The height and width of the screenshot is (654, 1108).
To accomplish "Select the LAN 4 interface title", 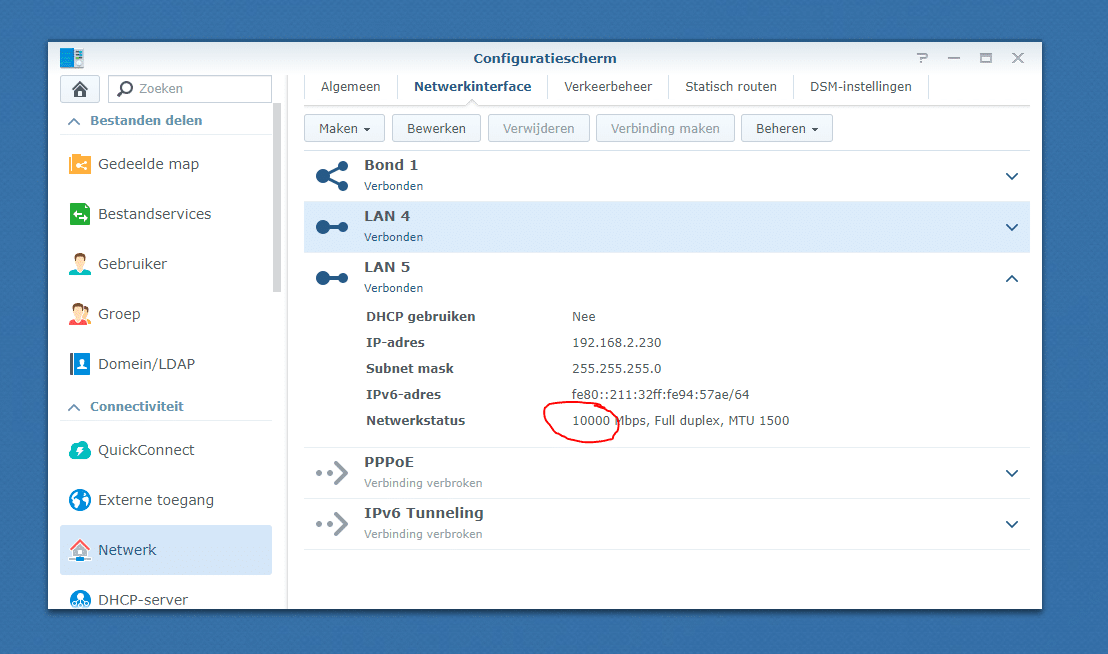I will pyautogui.click(x=387, y=216).
